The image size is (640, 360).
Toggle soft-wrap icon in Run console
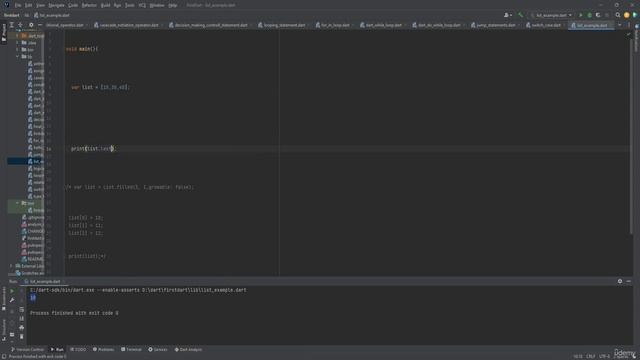click(22, 309)
